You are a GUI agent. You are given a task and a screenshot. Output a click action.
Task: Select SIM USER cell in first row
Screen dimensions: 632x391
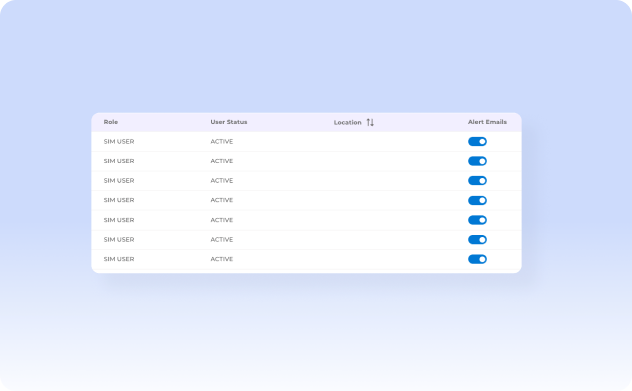click(119, 141)
